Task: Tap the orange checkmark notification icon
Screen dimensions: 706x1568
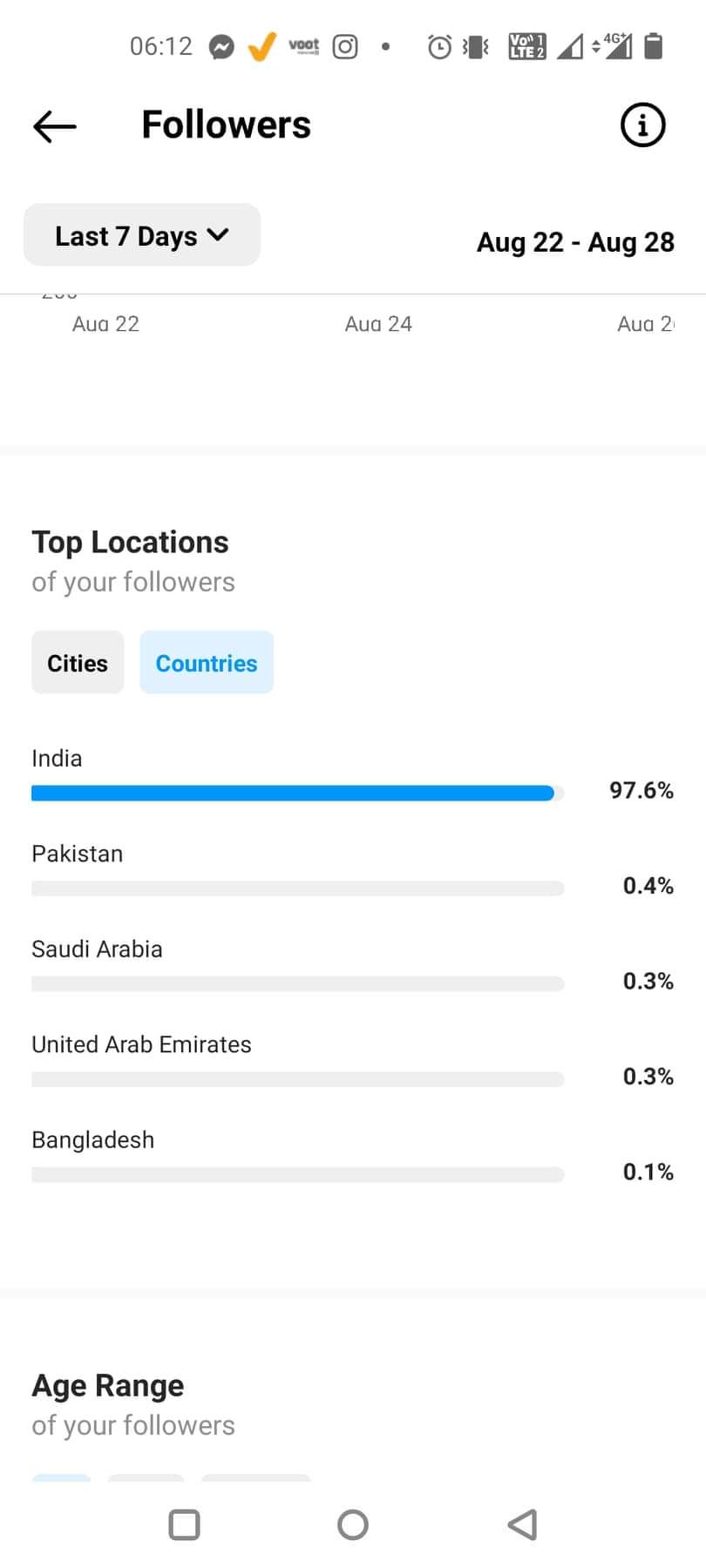Action: (261, 46)
